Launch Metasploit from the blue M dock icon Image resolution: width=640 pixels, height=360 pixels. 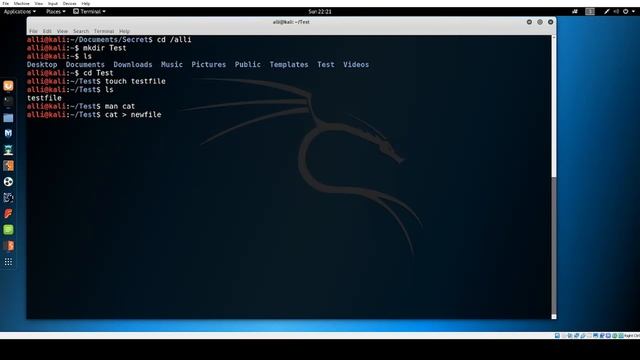pyautogui.click(x=8, y=133)
